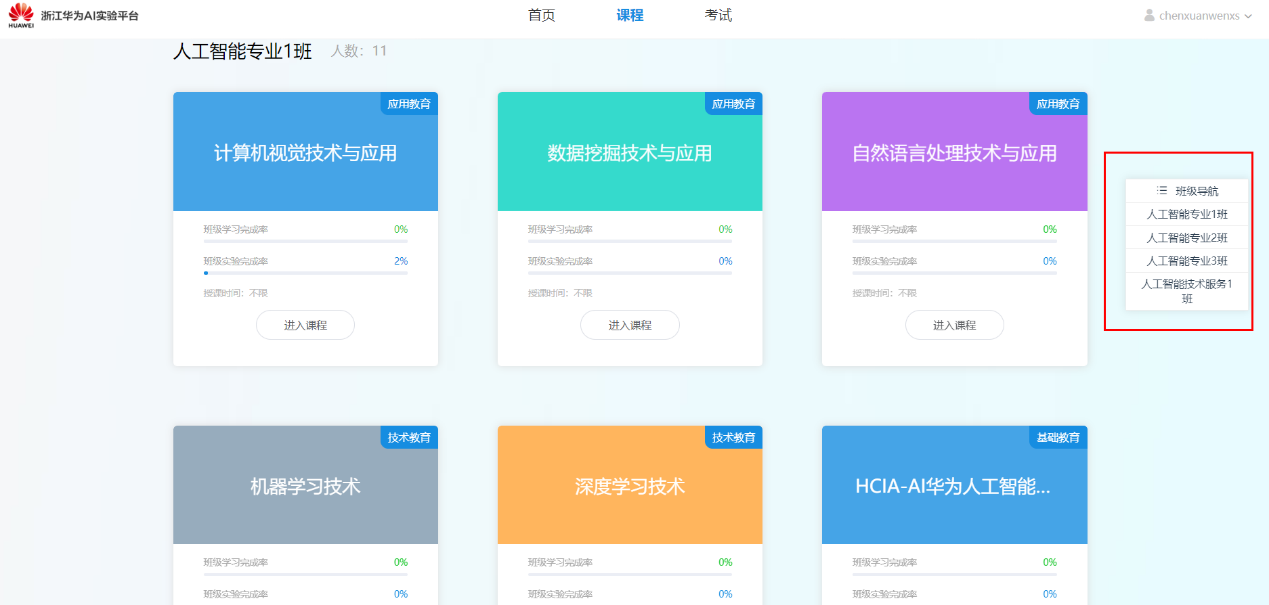The height and width of the screenshot is (605, 1269).
Task: Click the 人工智能专业1班 page heading
Action: click(243, 51)
